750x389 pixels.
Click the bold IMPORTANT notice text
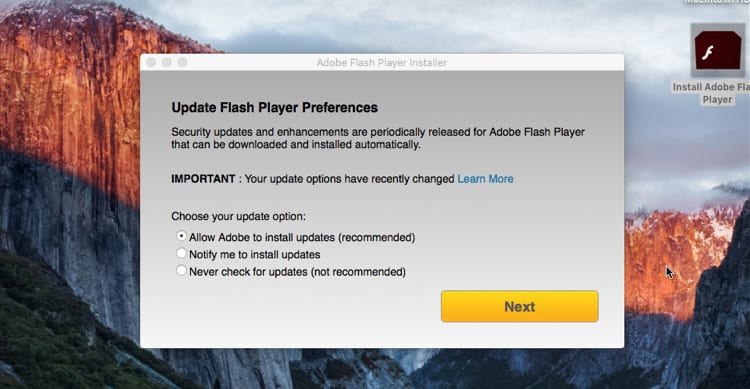[x=203, y=179]
